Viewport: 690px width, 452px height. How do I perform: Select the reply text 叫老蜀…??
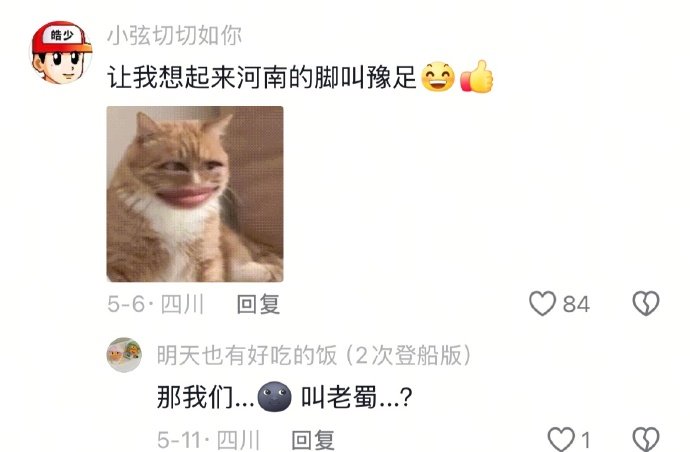pos(356,397)
